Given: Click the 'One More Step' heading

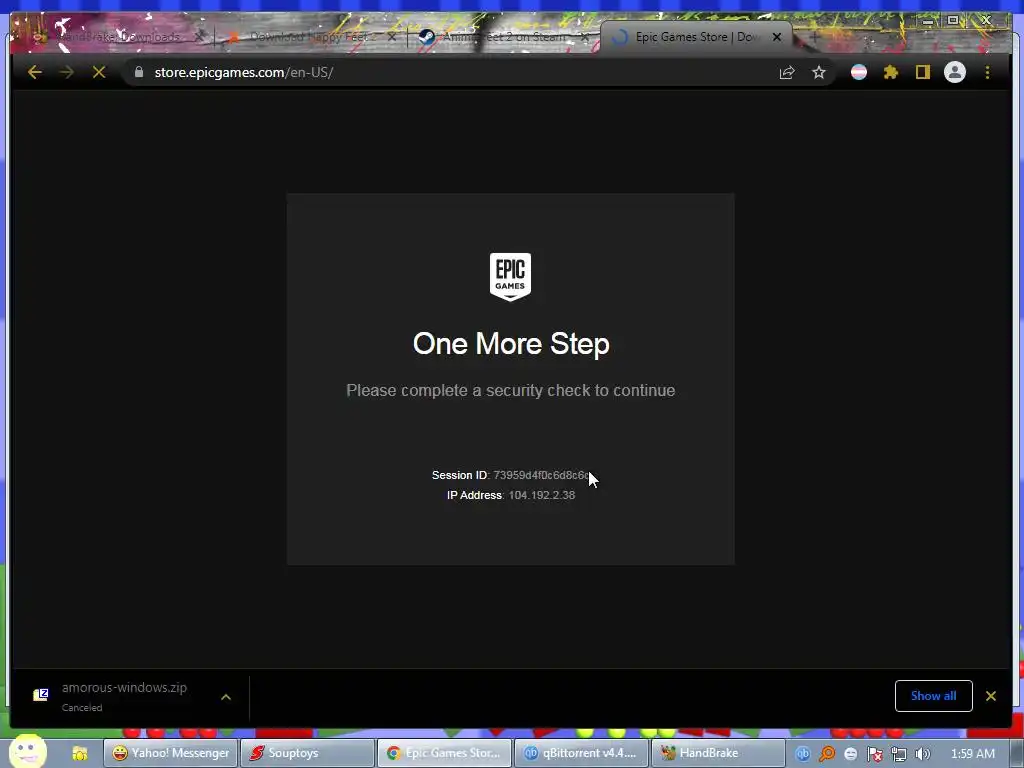Looking at the screenshot, I should 511,344.
